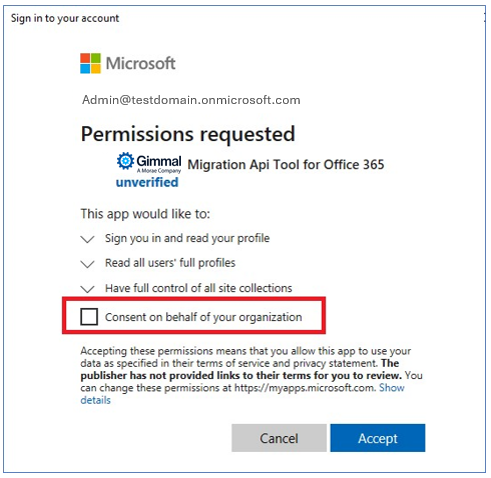Click the Admin@testdomain account email
The image size is (491, 478).
[191, 100]
